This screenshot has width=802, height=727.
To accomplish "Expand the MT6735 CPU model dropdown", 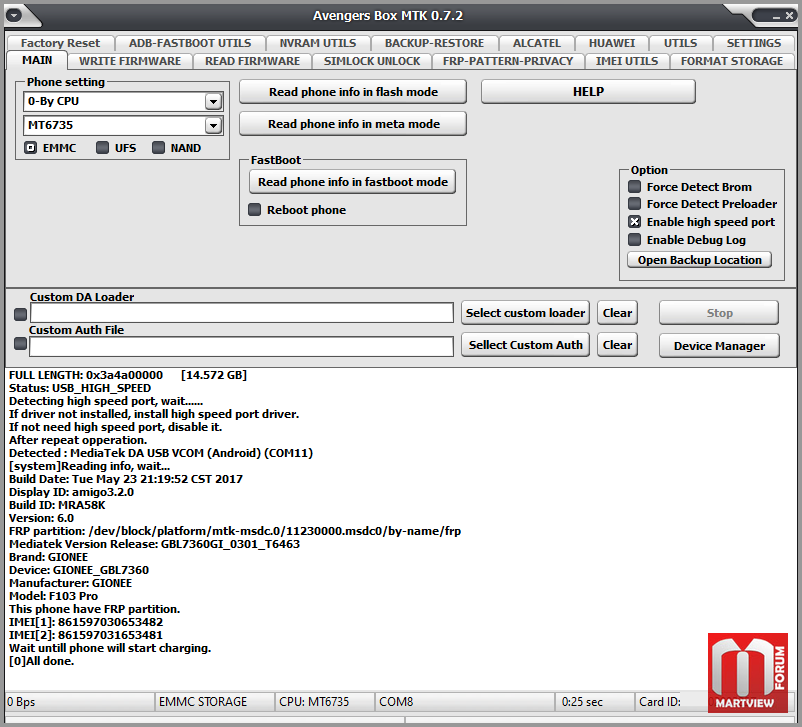I will pyautogui.click(x=213, y=125).
